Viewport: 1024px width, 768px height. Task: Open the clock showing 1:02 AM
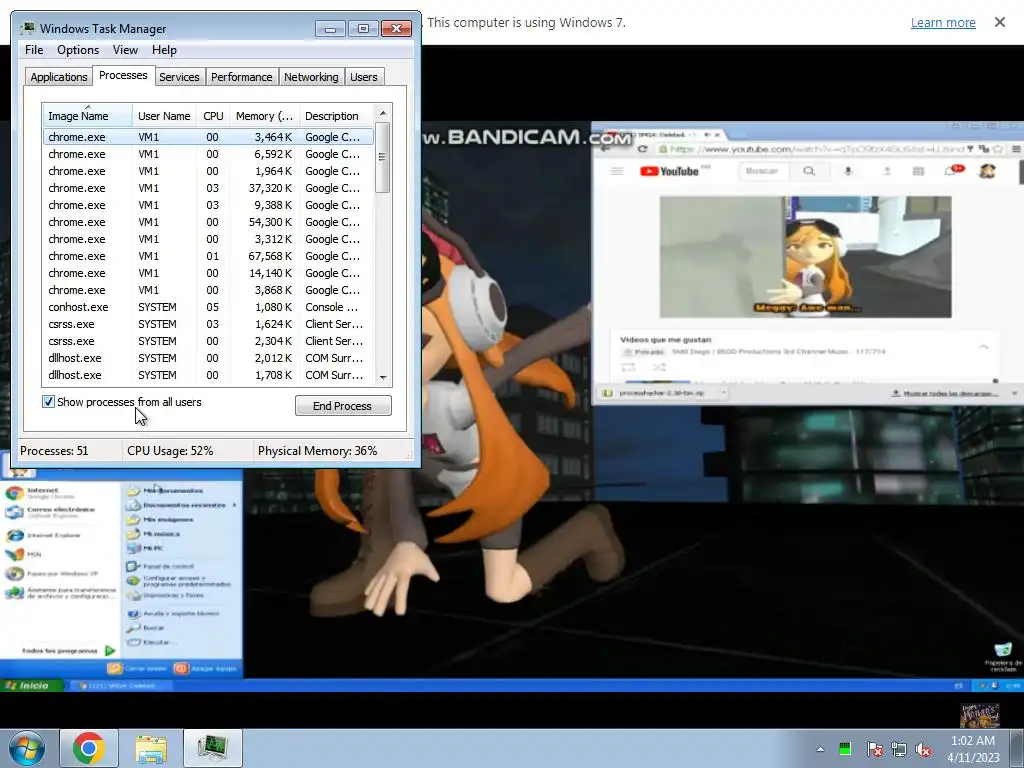pyautogui.click(x=973, y=749)
